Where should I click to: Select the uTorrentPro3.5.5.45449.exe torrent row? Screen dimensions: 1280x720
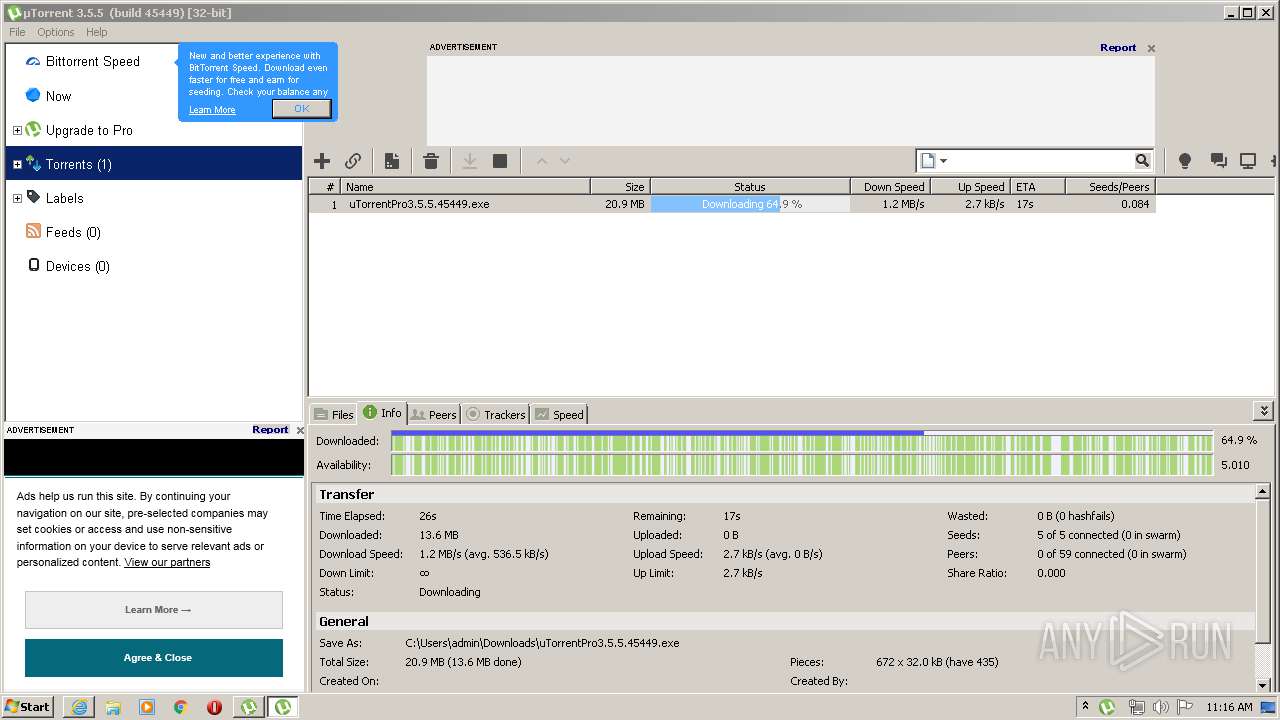[x=732, y=204]
